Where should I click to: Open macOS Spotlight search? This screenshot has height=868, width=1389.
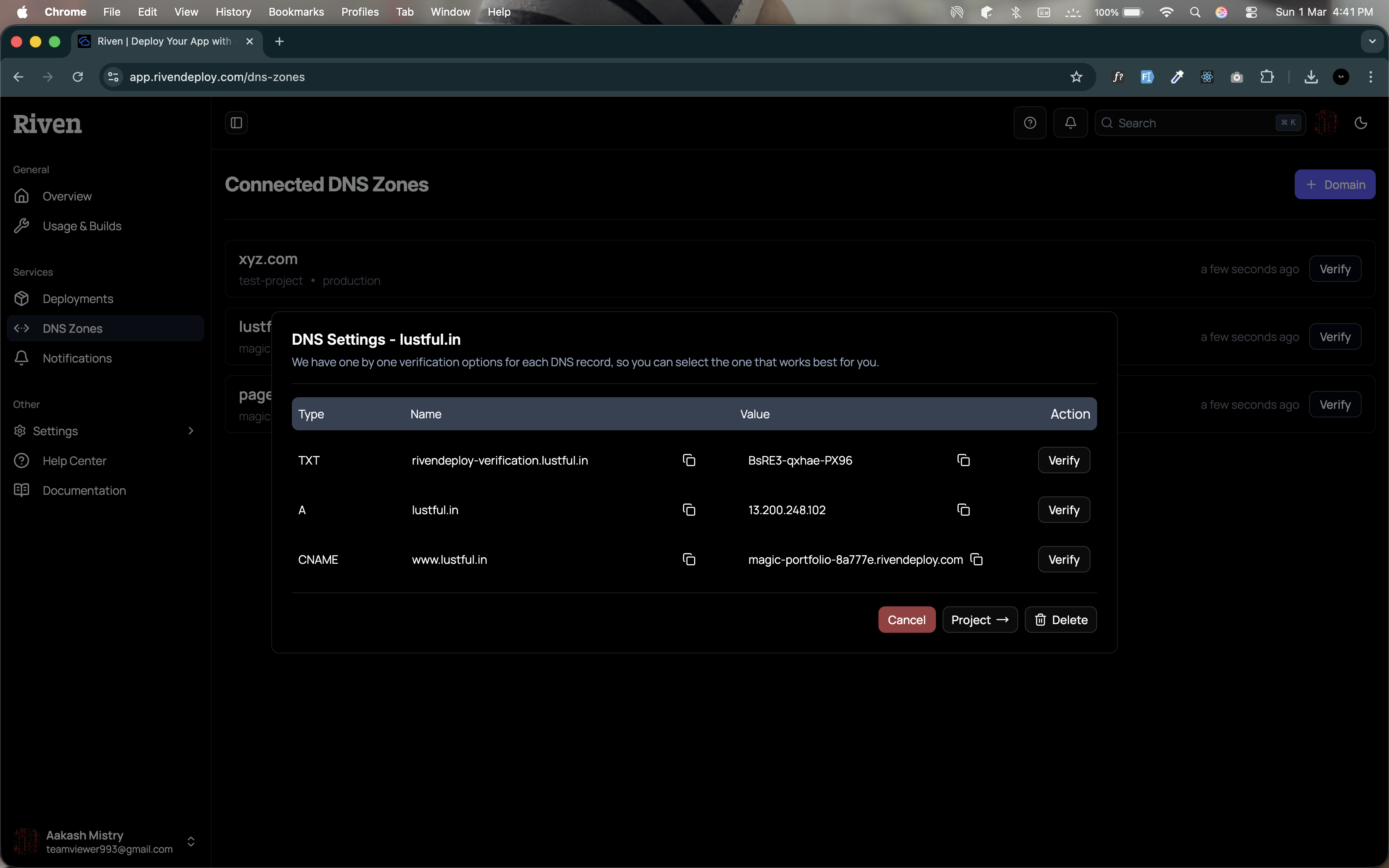click(1195, 12)
